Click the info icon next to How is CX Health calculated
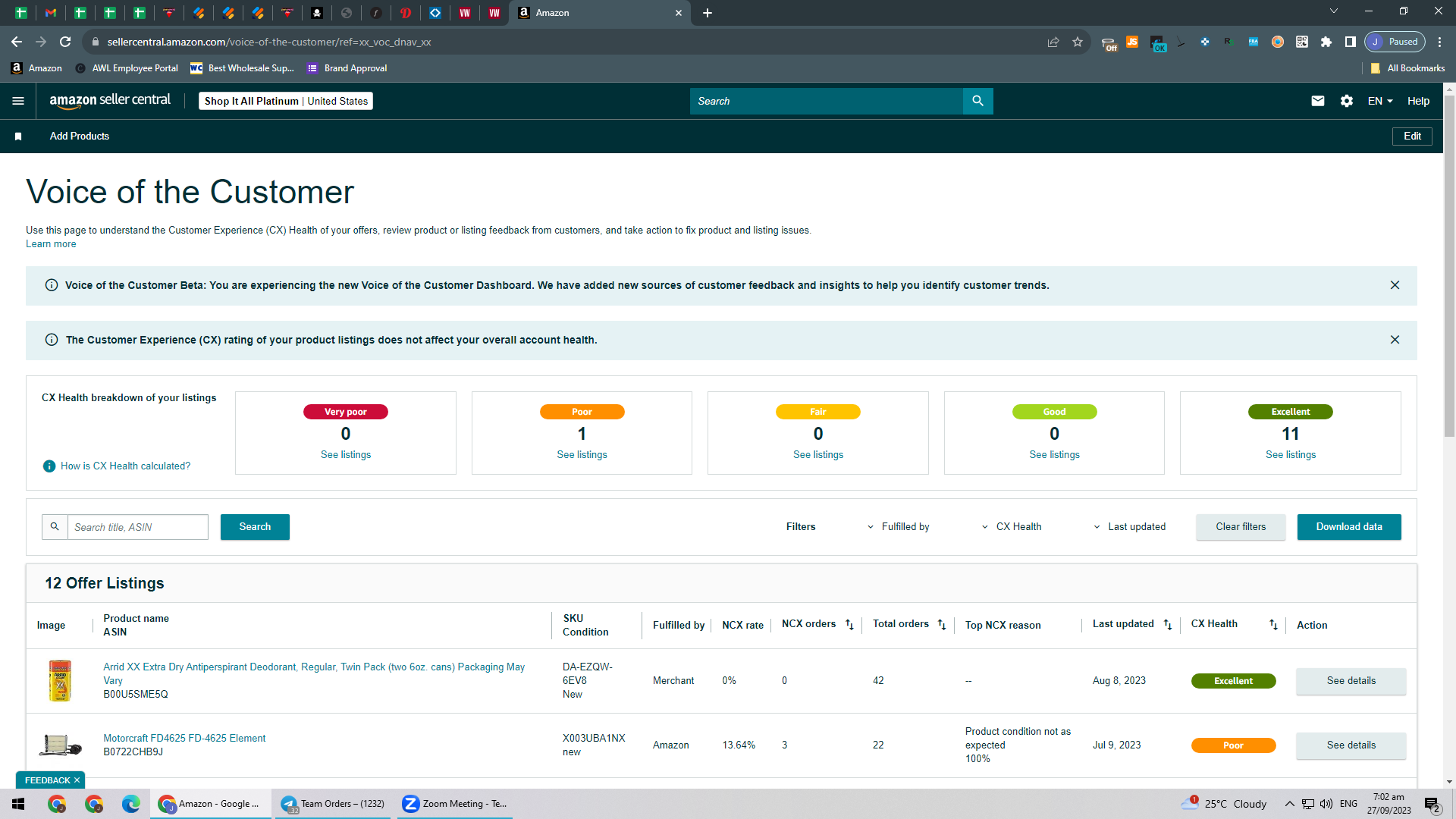Viewport: 1456px width, 819px height. [x=49, y=466]
